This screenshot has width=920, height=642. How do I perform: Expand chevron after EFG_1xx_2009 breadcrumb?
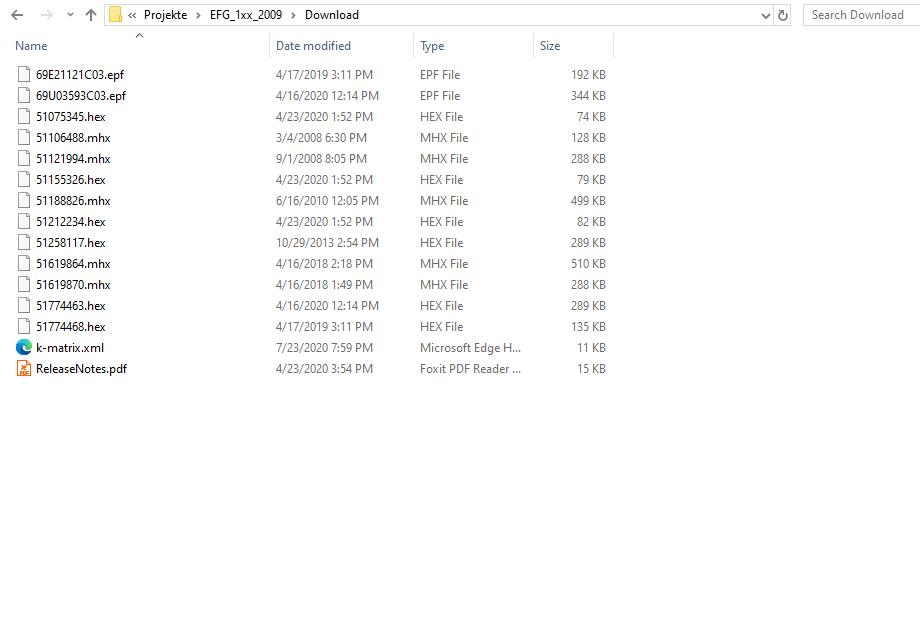tap(293, 15)
